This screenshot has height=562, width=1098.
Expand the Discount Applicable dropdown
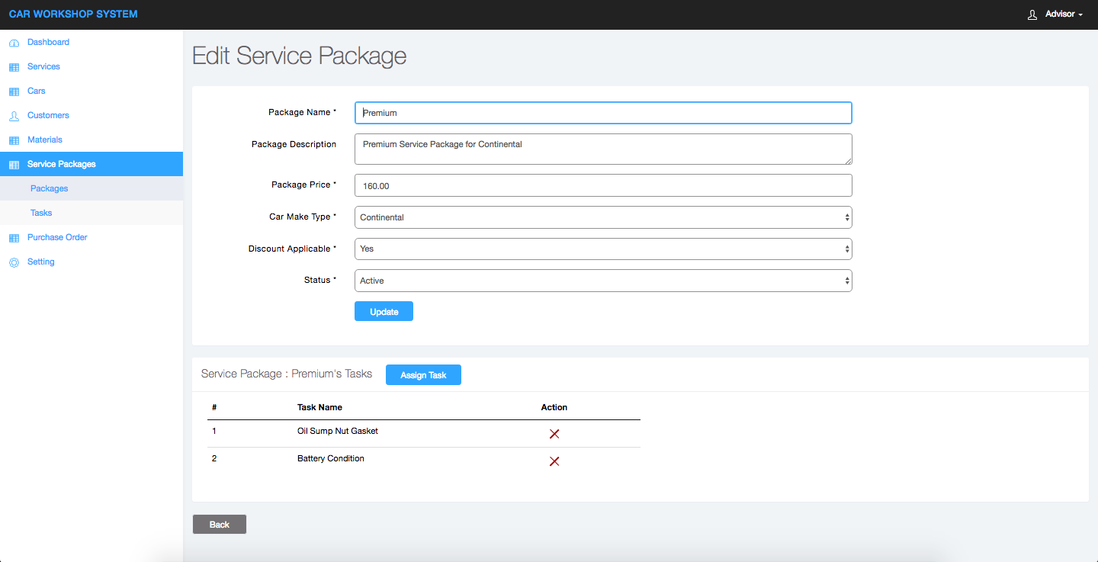(x=603, y=249)
